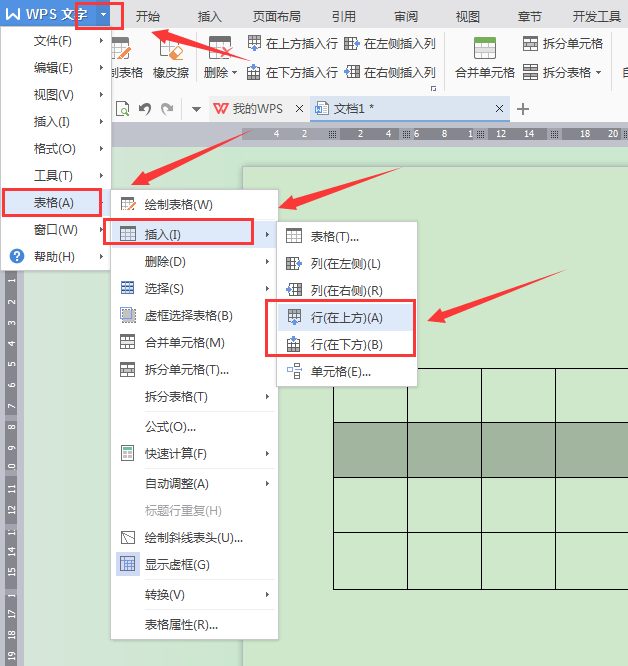The image size is (628, 666).
Task: Expand the 拆分表格 ribbon dropdown arrow
Action: pos(599,73)
